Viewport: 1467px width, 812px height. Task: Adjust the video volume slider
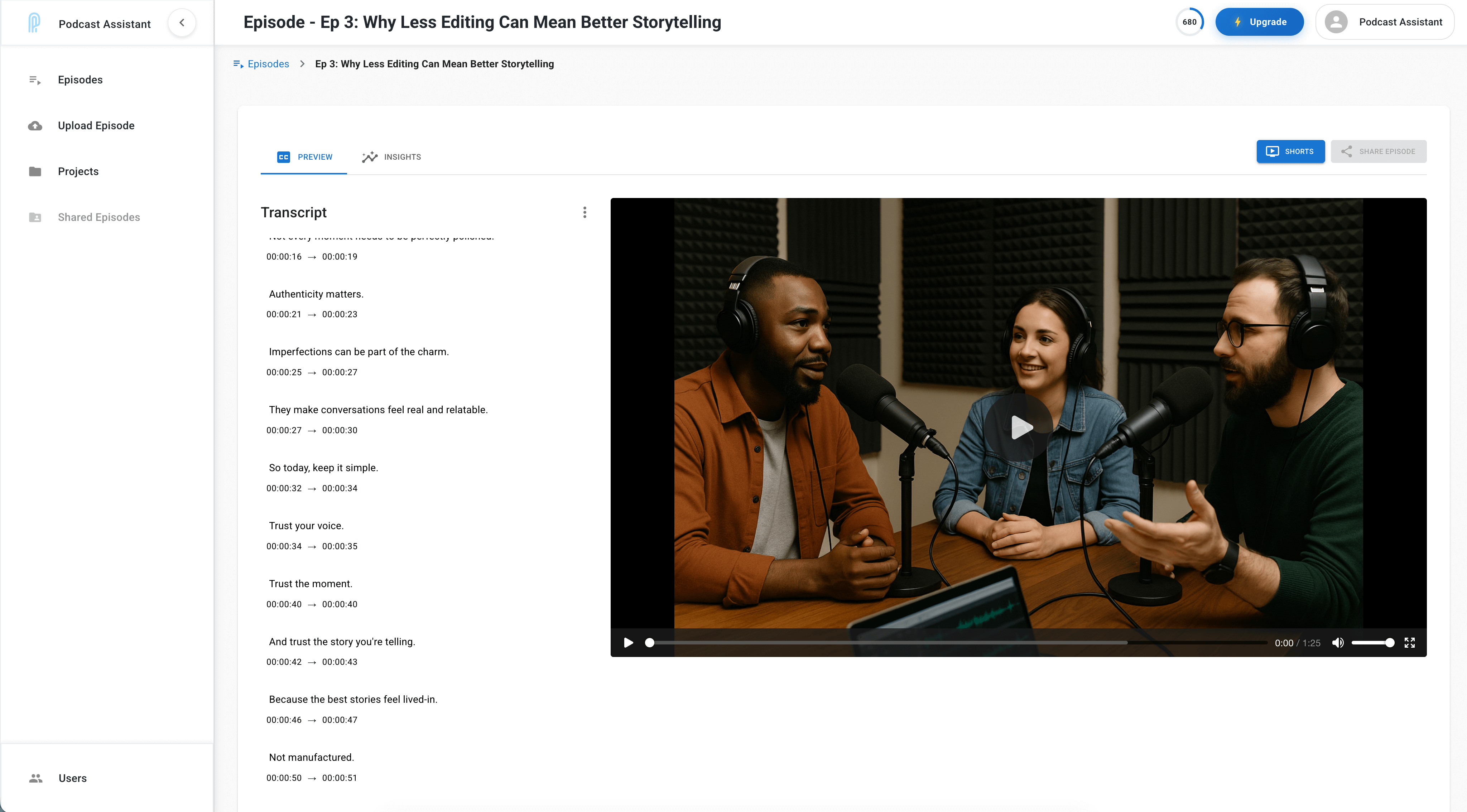tap(1372, 643)
